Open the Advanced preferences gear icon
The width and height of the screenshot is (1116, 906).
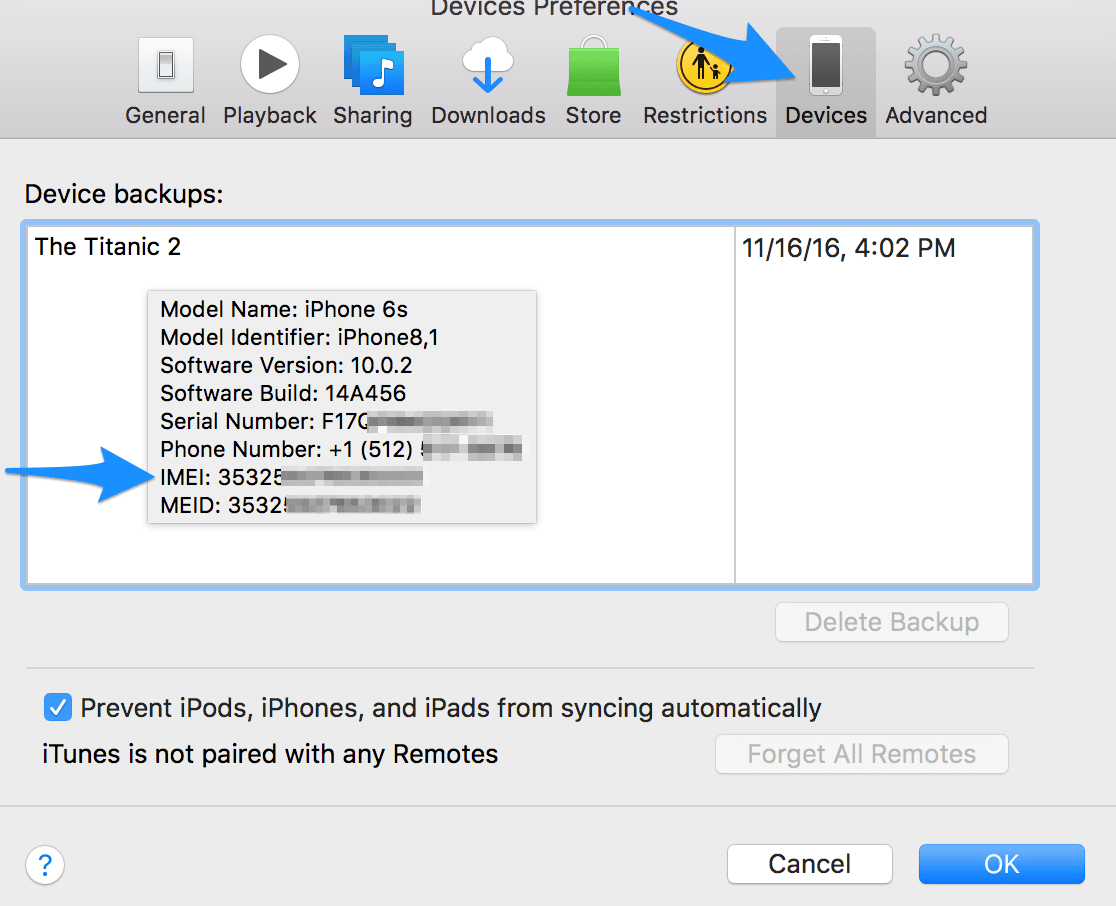tap(934, 63)
